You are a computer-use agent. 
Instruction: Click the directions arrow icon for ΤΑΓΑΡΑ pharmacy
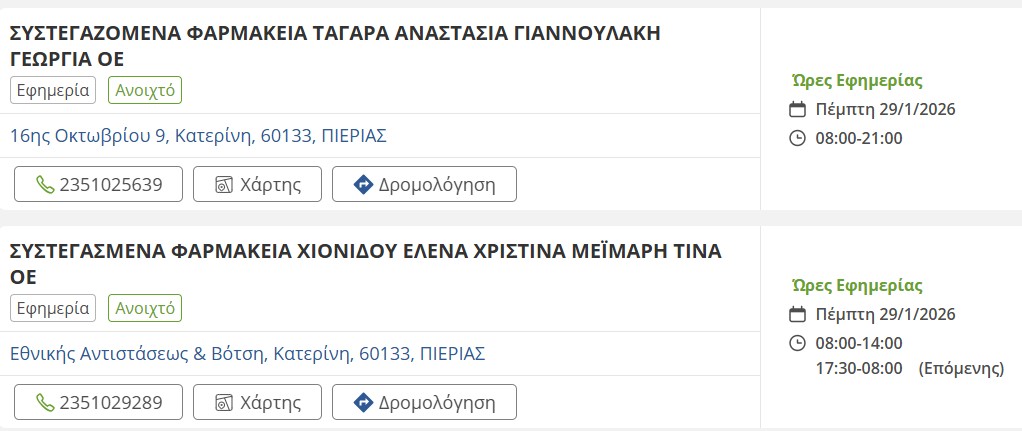point(364,185)
